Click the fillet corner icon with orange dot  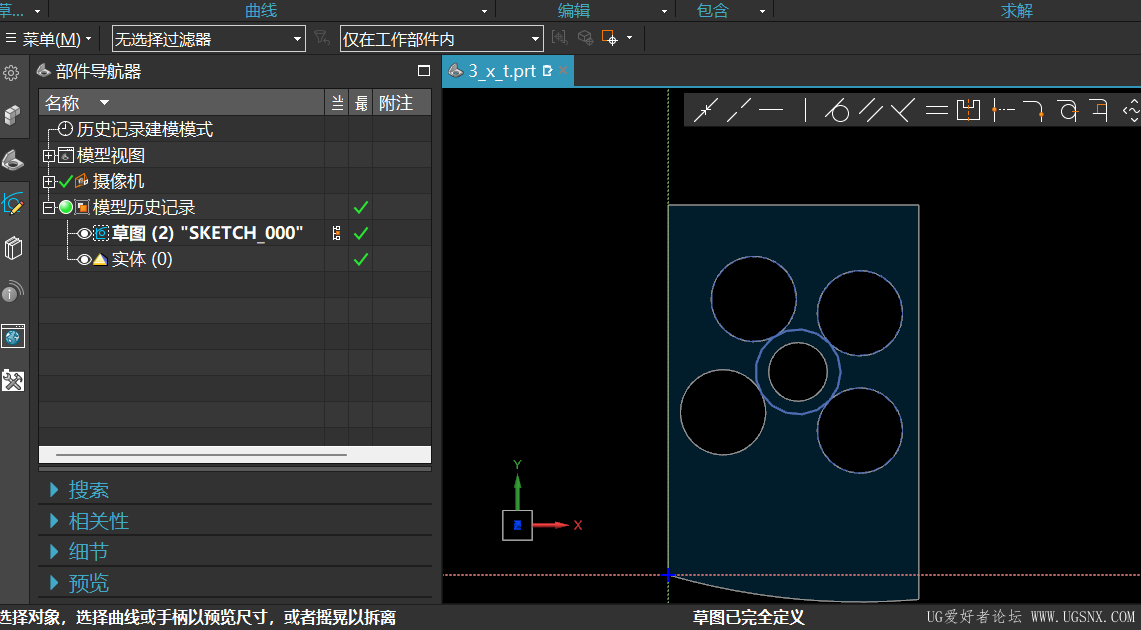coord(1034,111)
